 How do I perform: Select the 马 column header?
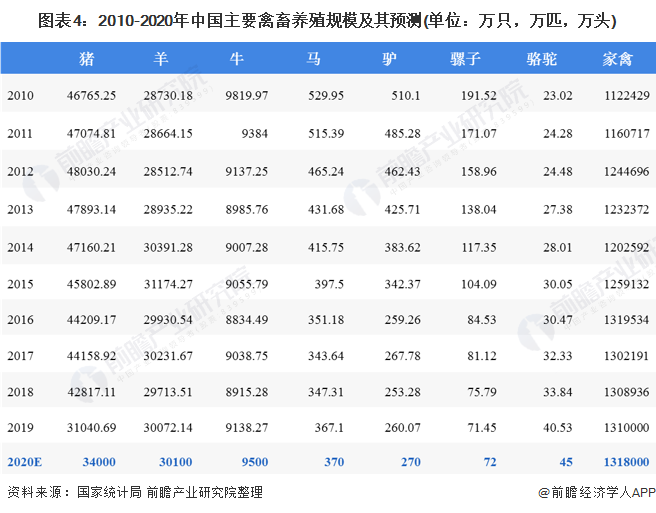314,59
